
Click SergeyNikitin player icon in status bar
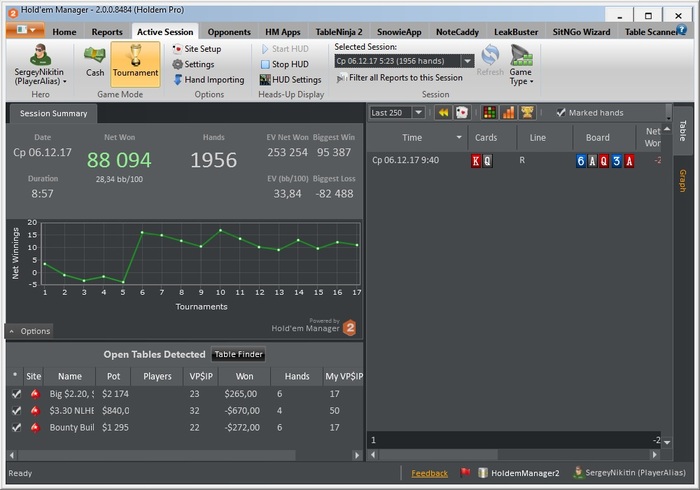coord(578,472)
